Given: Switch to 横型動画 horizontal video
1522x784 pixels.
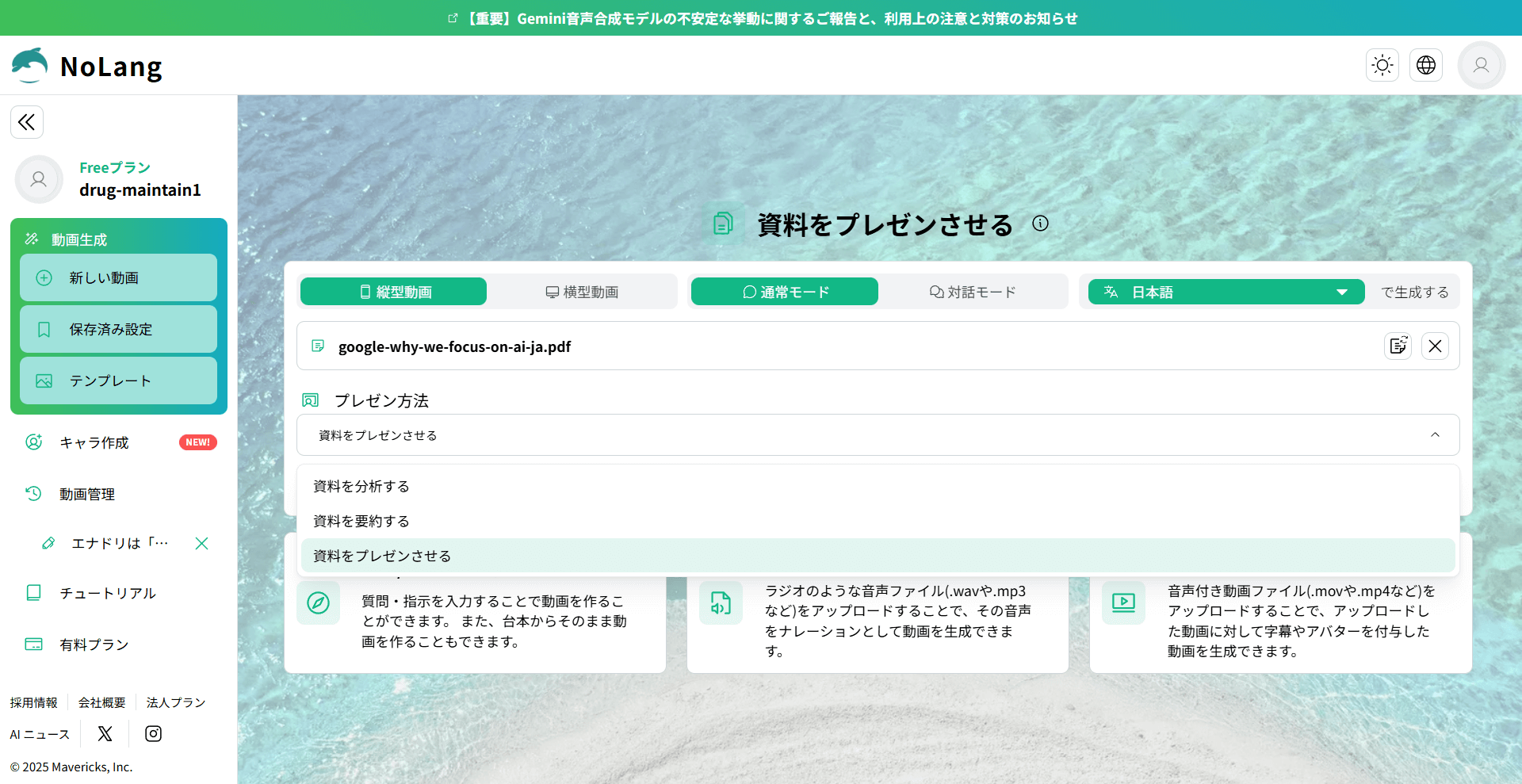Looking at the screenshot, I should click(x=582, y=292).
